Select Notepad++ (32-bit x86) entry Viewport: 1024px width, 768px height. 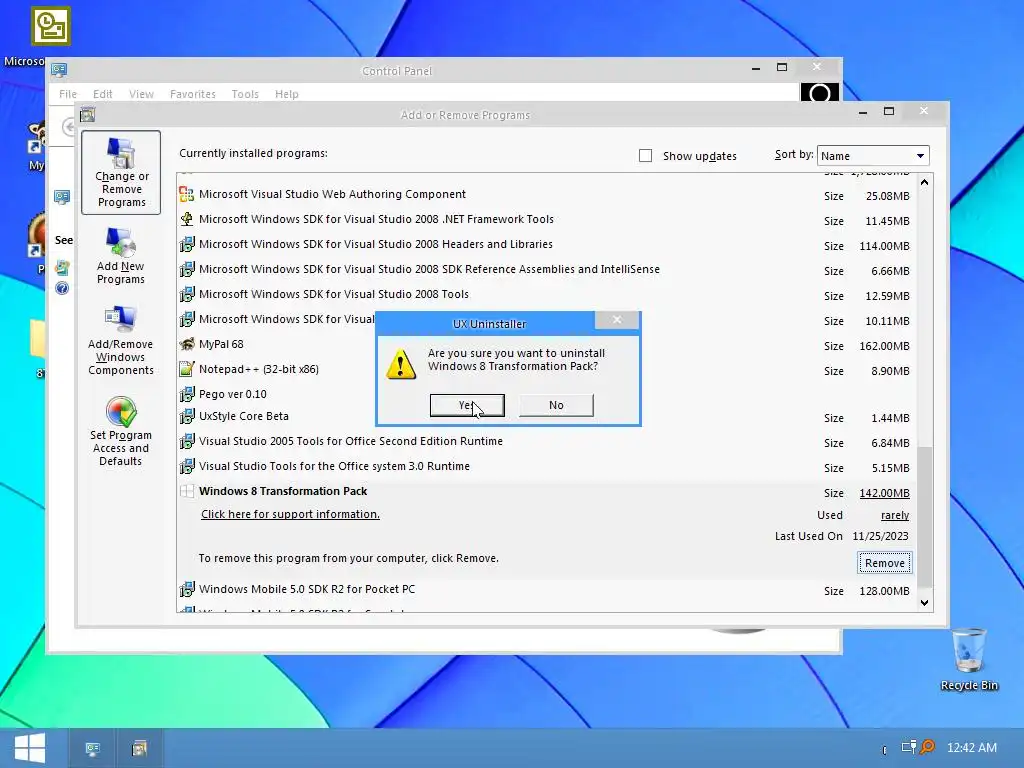259,369
